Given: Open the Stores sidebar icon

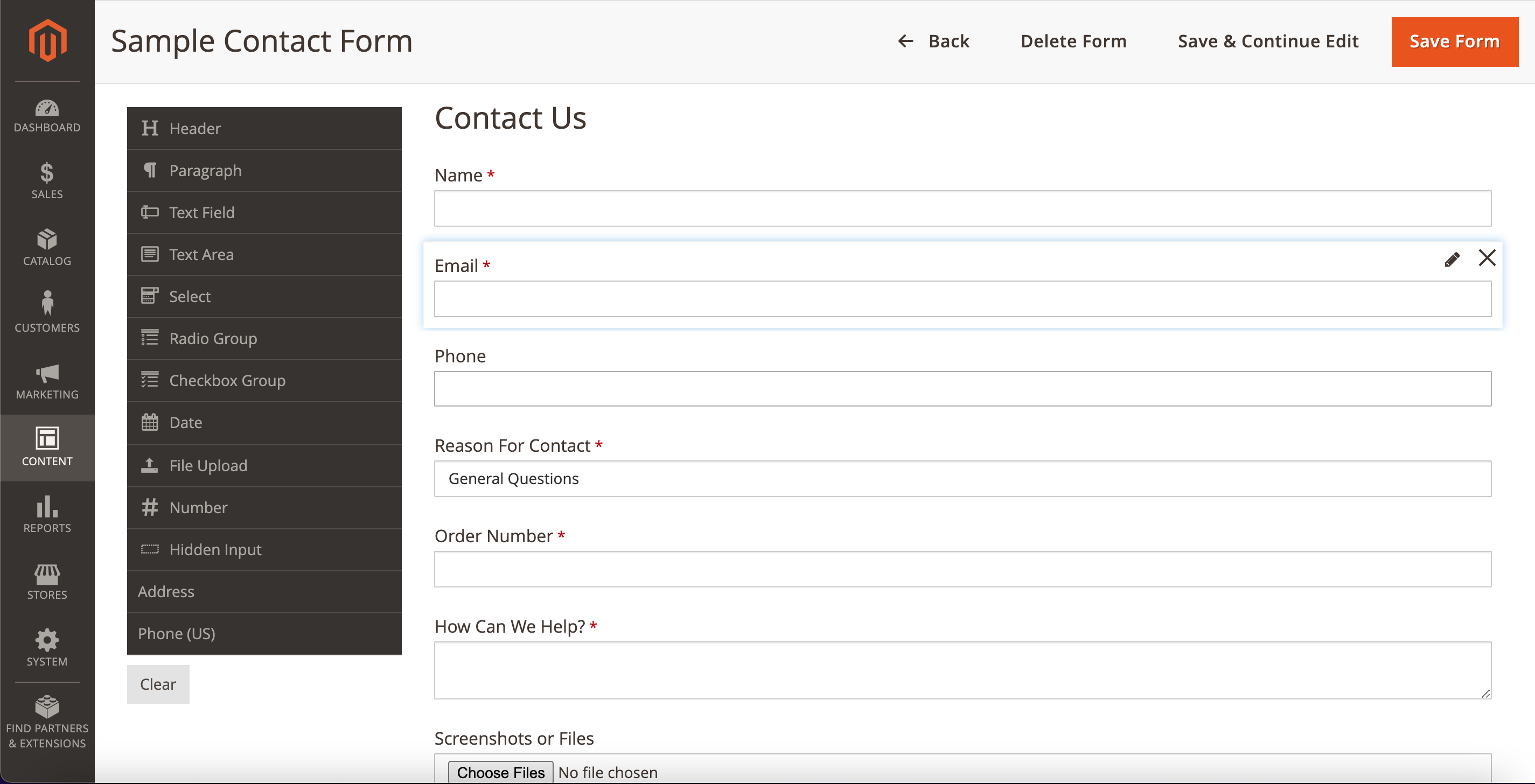Looking at the screenshot, I should (x=47, y=582).
